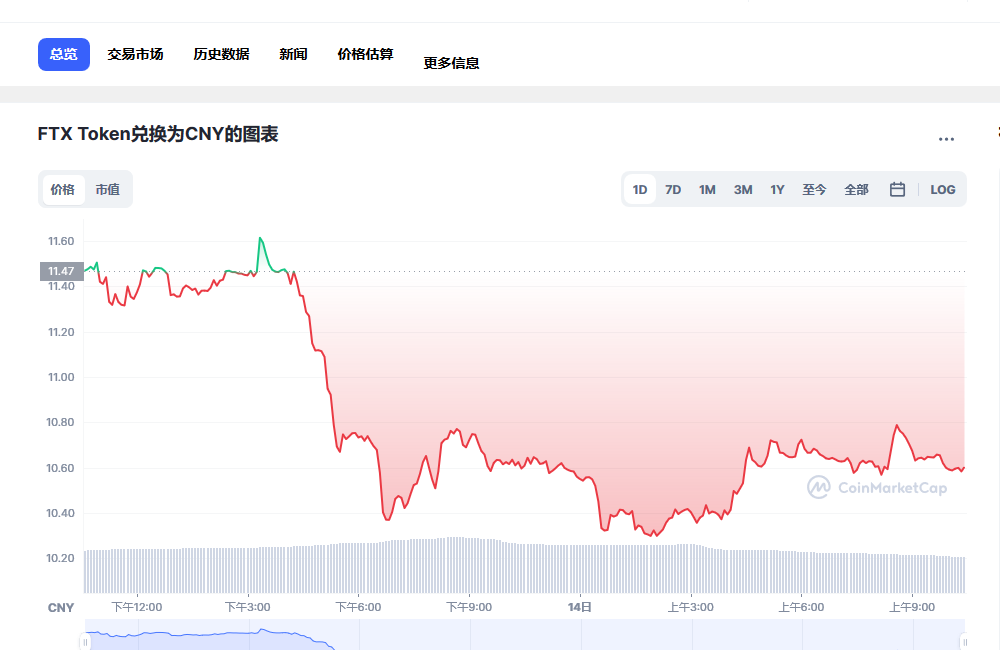Select the 总览 tab
Image resolution: width=1000 pixels, height=650 pixels.
(64, 54)
